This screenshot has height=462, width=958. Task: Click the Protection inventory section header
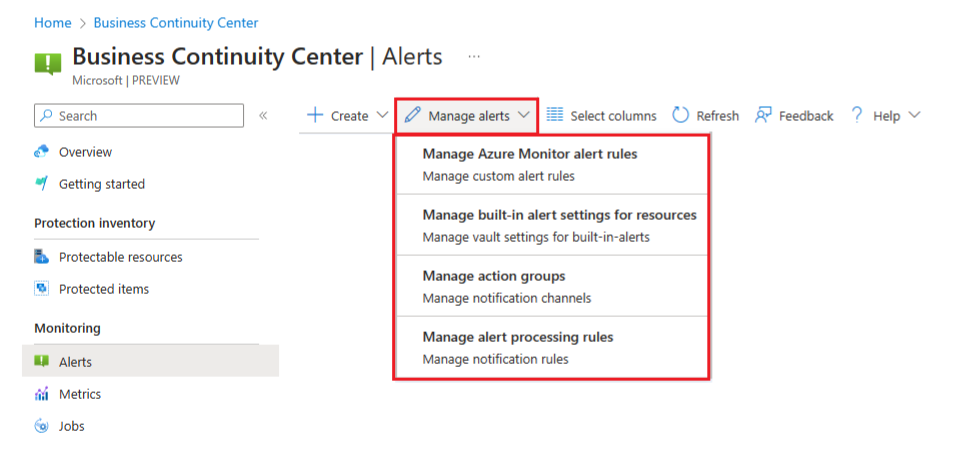[x=95, y=223]
